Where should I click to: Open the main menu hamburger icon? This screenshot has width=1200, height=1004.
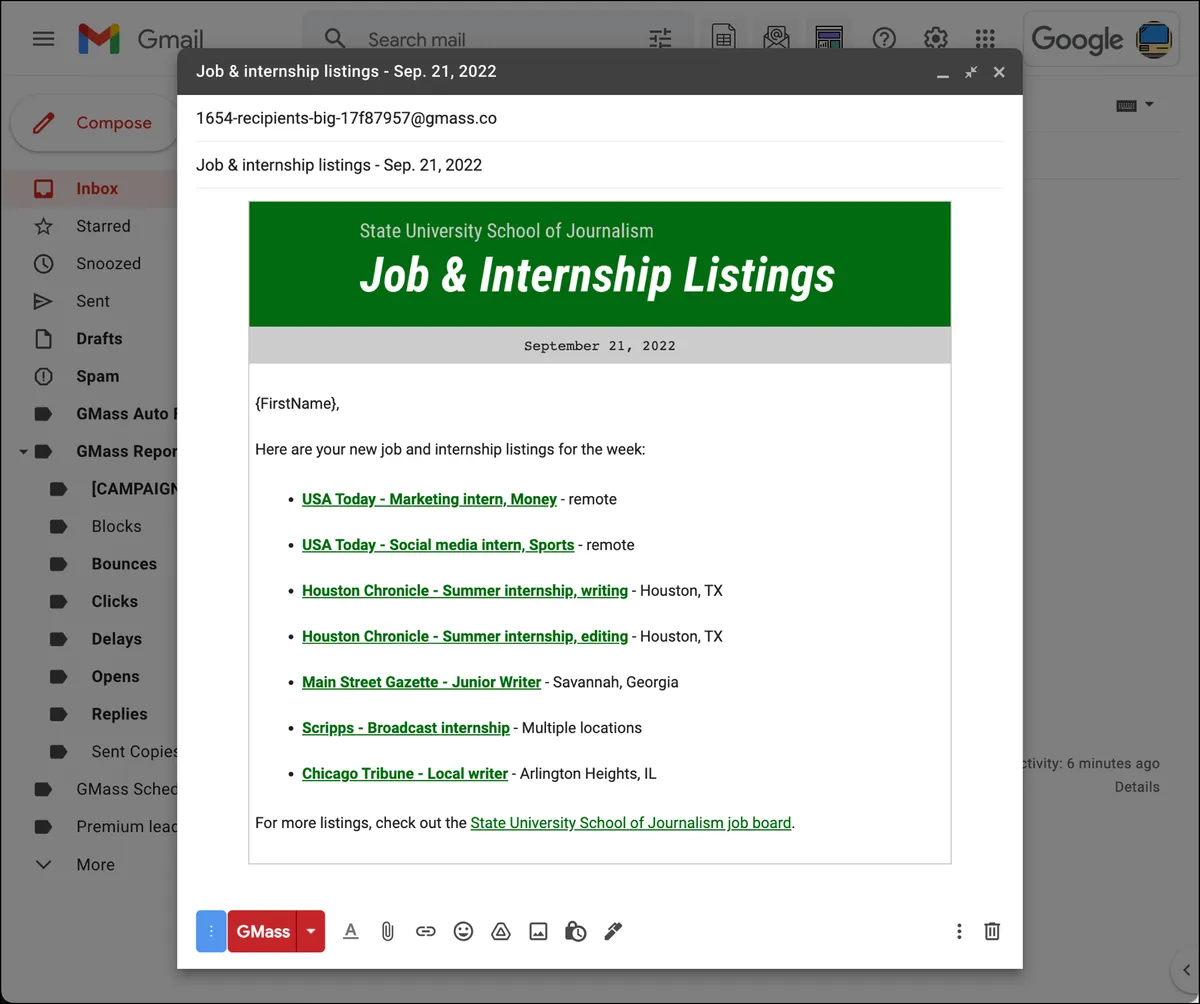(43, 39)
